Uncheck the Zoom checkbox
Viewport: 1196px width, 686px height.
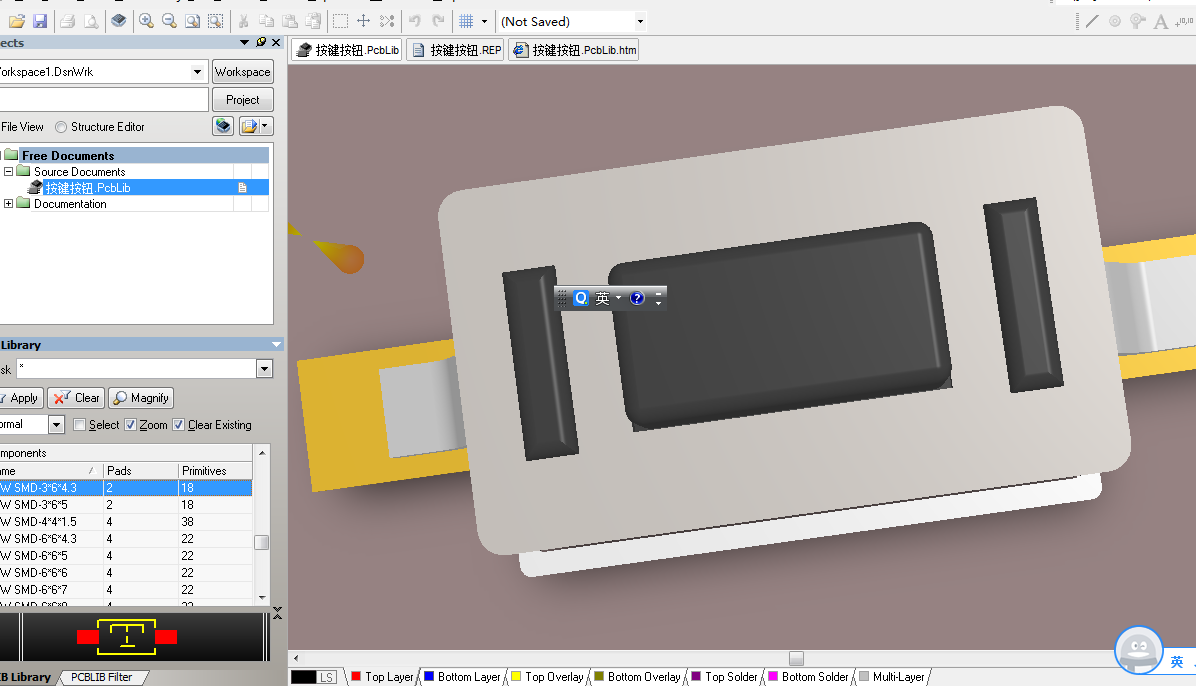(130, 425)
